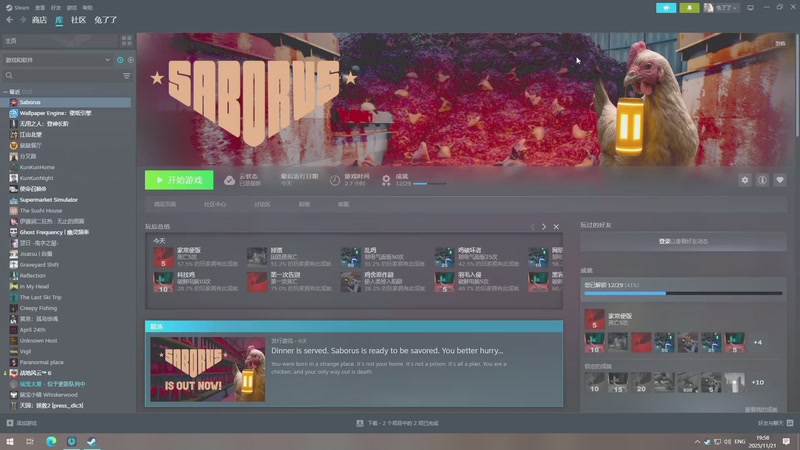Select Supermarket Simulator in library list
Viewport: 800px width, 450px height.
pos(48,199)
